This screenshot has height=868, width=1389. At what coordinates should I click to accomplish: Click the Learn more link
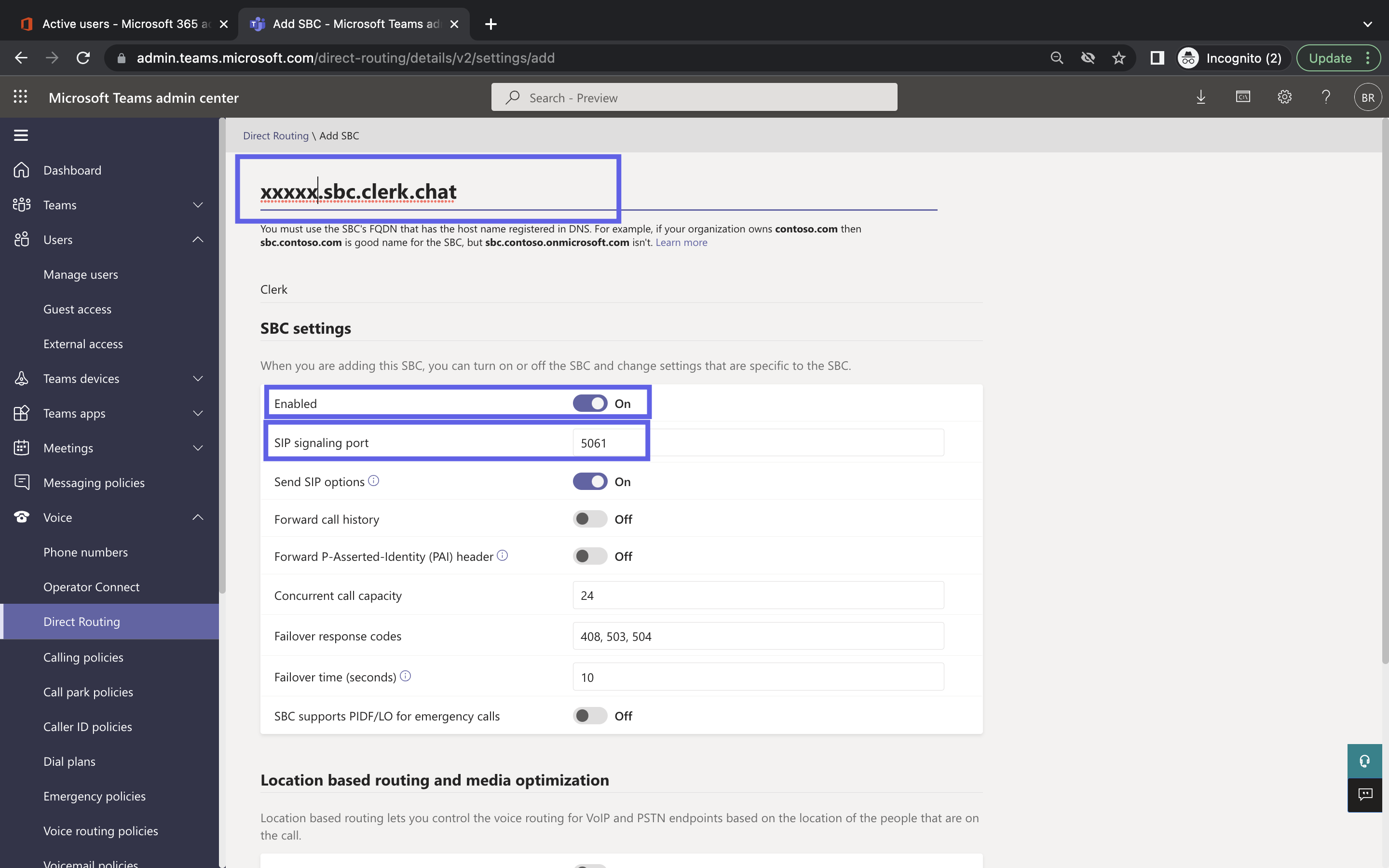[681, 242]
